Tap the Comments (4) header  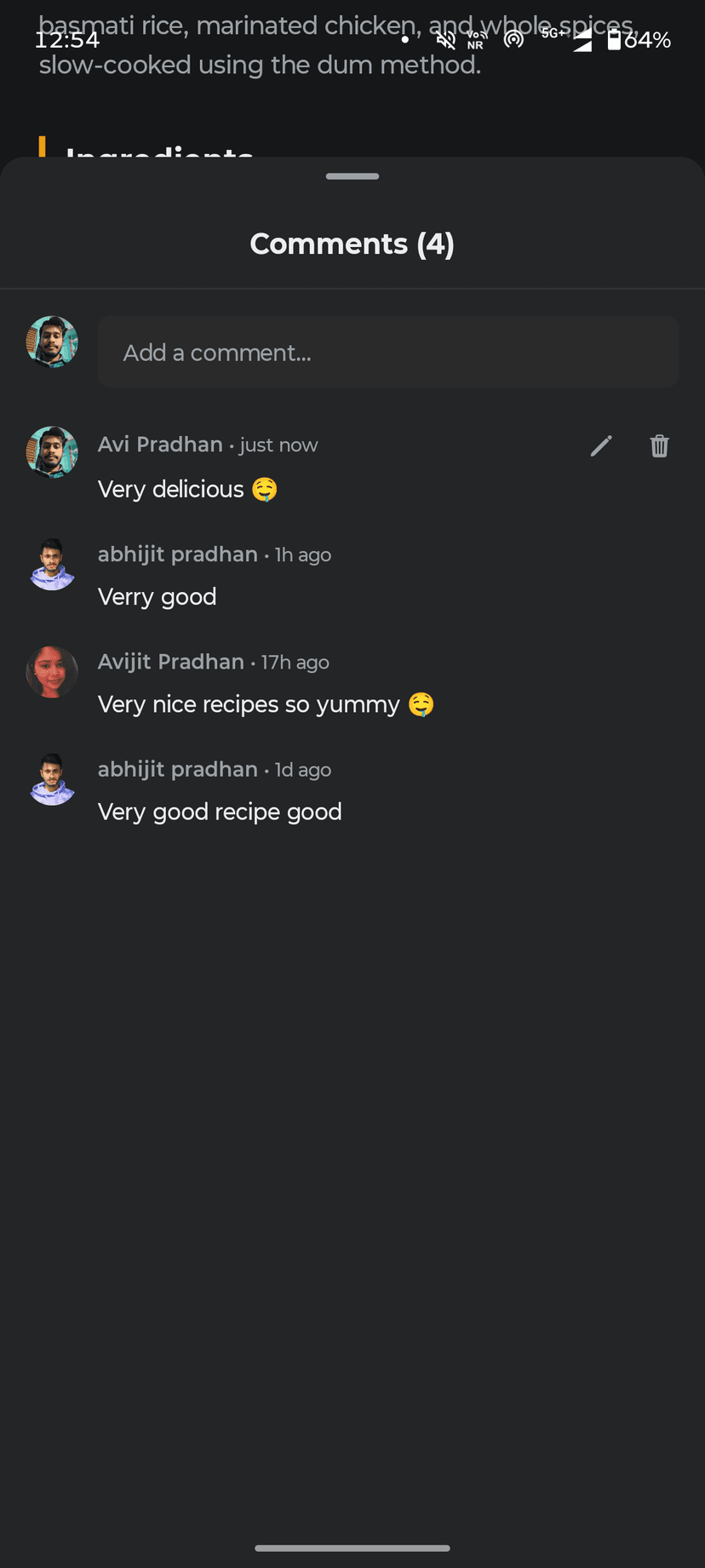[352, 244]
